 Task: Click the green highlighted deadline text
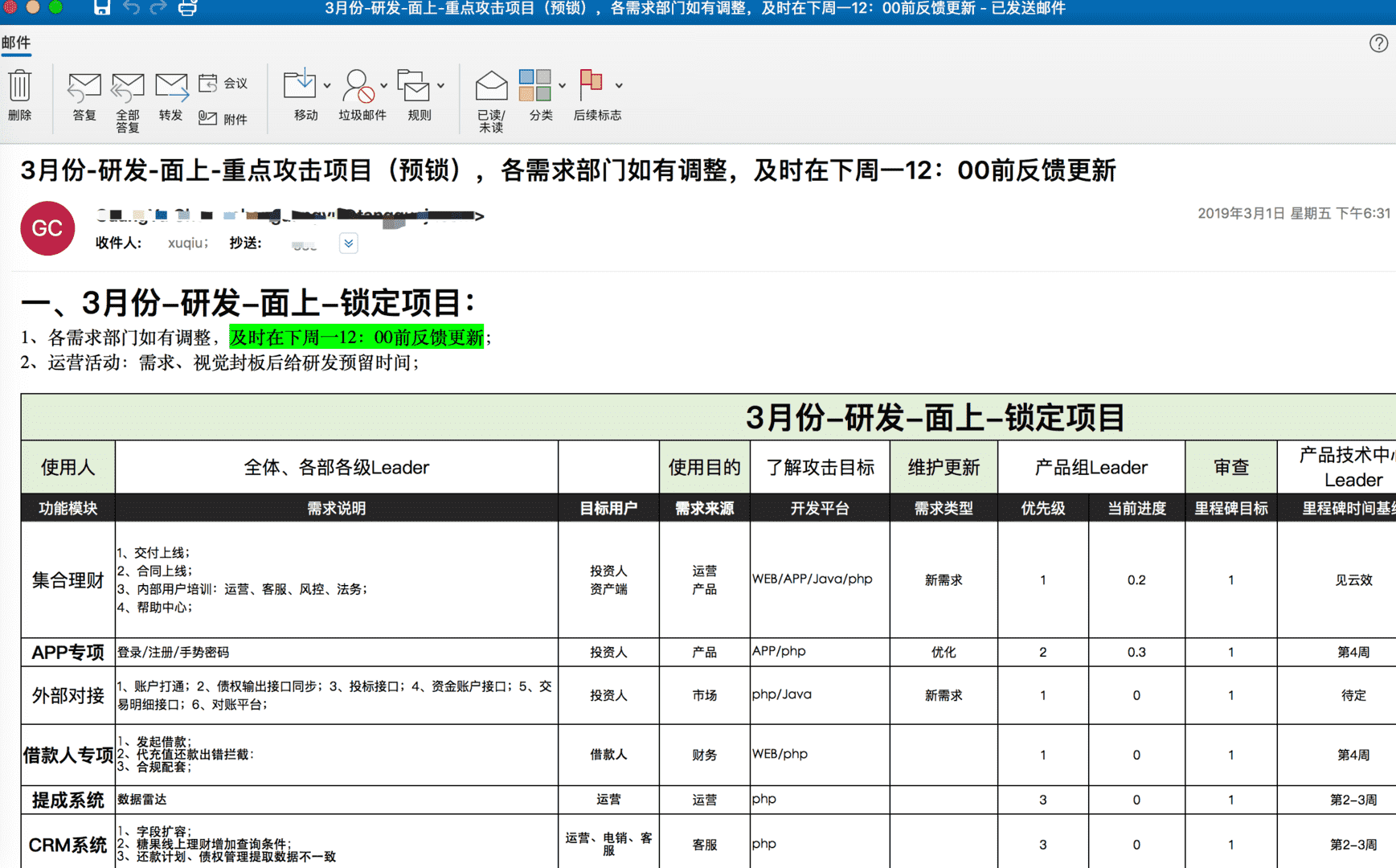pyautogui.click(x=357, y=338)
